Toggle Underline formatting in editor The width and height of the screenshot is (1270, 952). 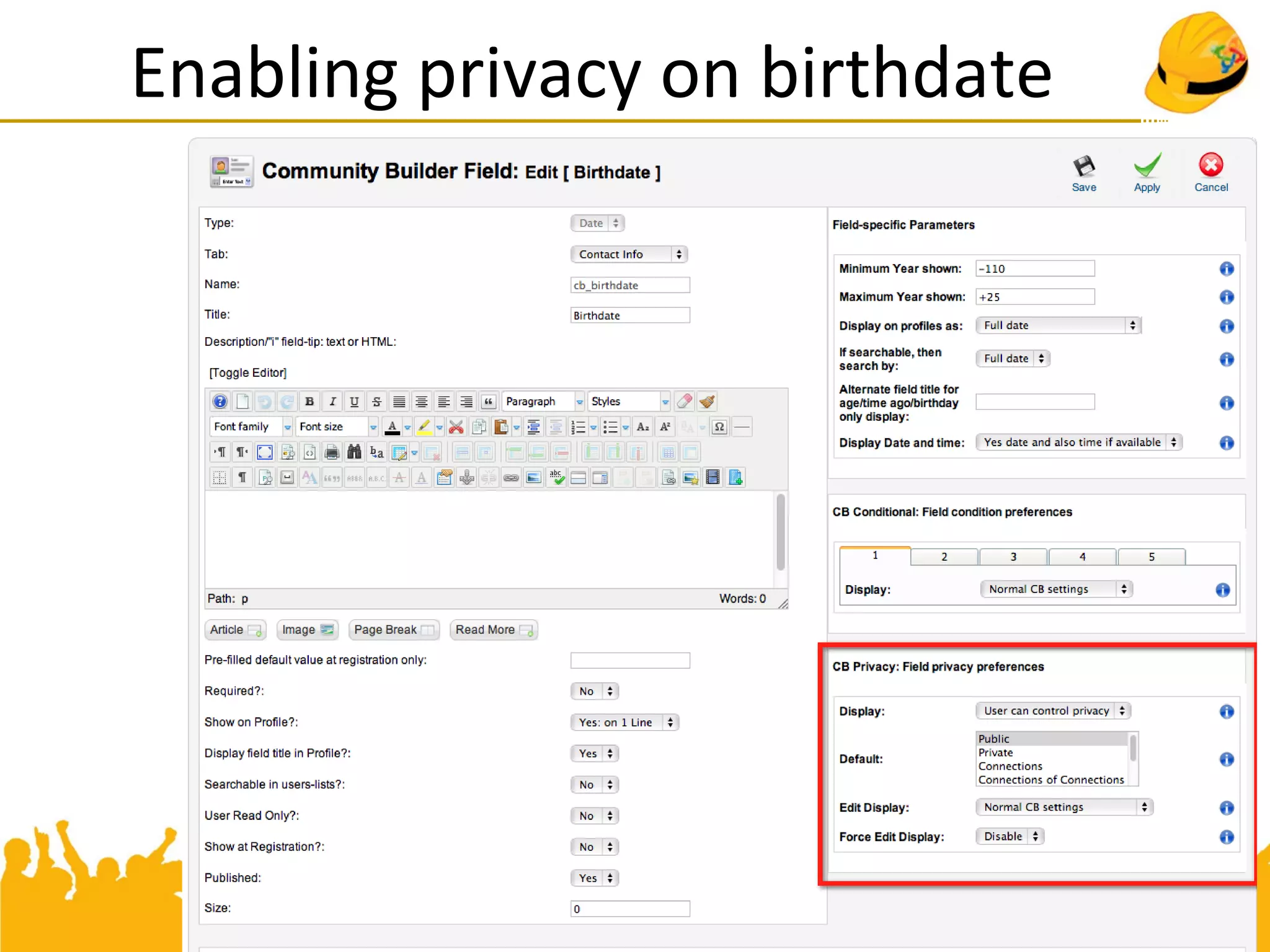(x=354, y=402)
